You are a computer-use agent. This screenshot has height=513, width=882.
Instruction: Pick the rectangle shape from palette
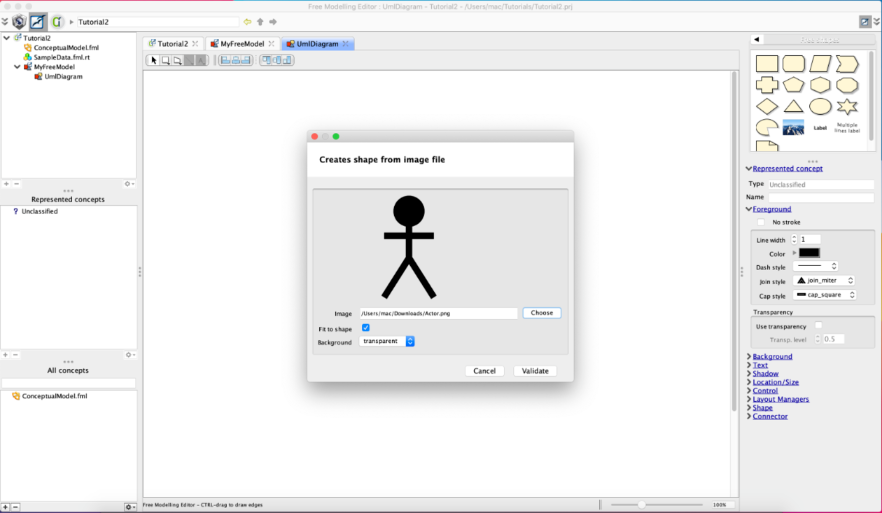(767, 64)
